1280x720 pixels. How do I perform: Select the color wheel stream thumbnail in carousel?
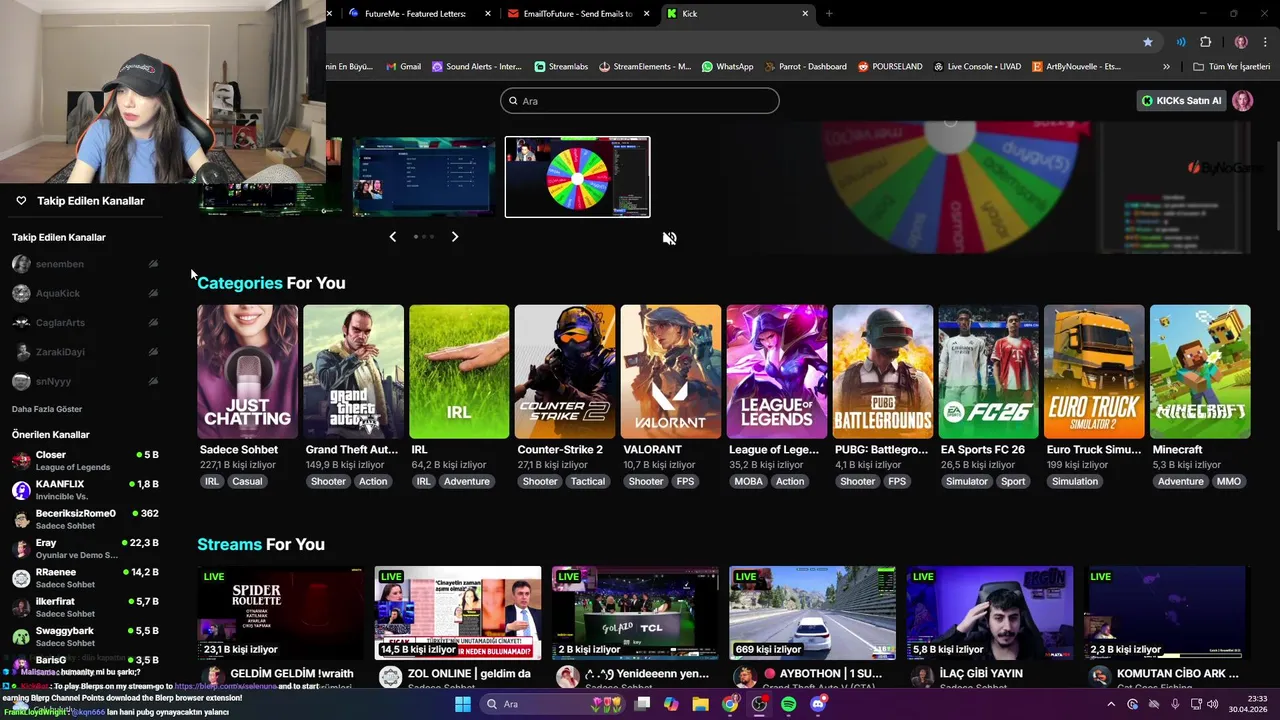[577, 177]
